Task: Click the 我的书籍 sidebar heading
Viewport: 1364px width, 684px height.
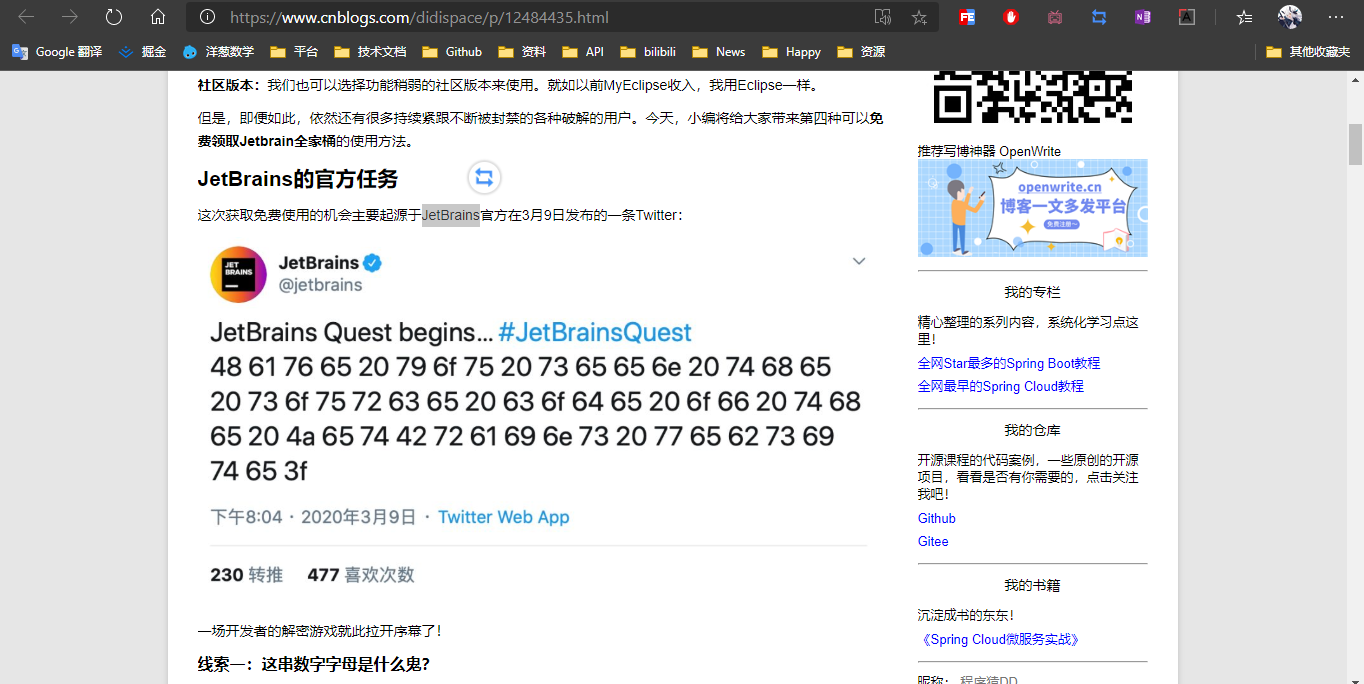Action: pos(1033,585)
